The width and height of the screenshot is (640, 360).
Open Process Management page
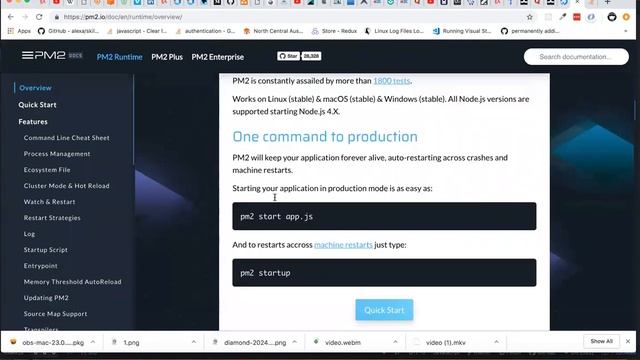[57, 154]
